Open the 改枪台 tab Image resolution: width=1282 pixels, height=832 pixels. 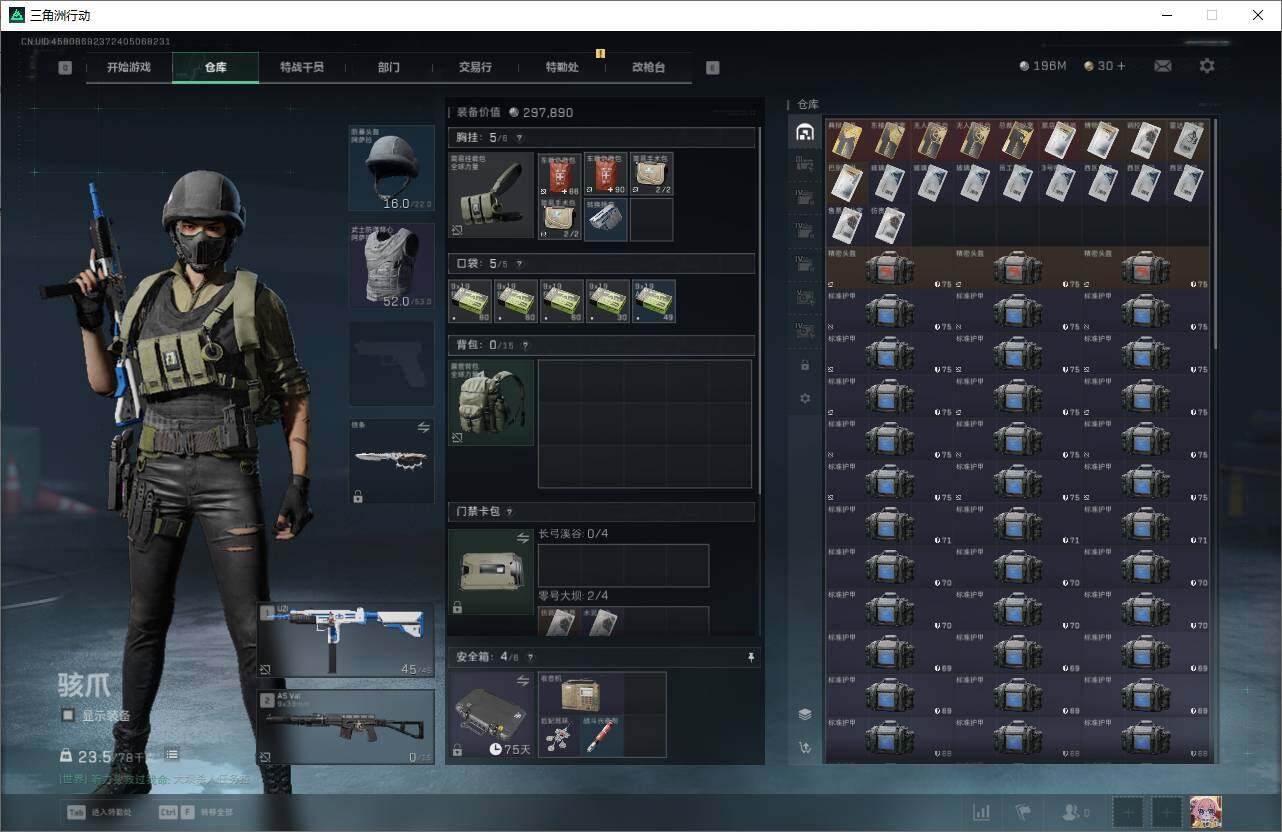tap(648, 68)
